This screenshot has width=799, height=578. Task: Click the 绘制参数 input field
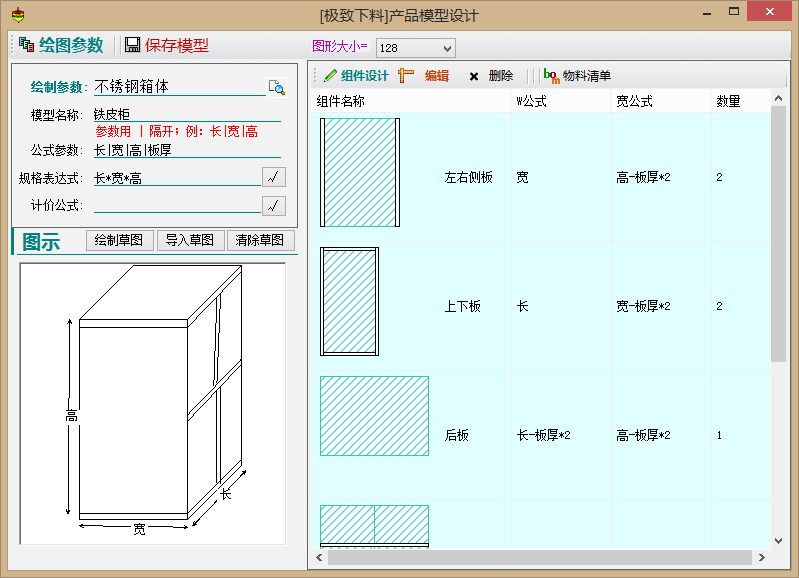click(179, 87)
